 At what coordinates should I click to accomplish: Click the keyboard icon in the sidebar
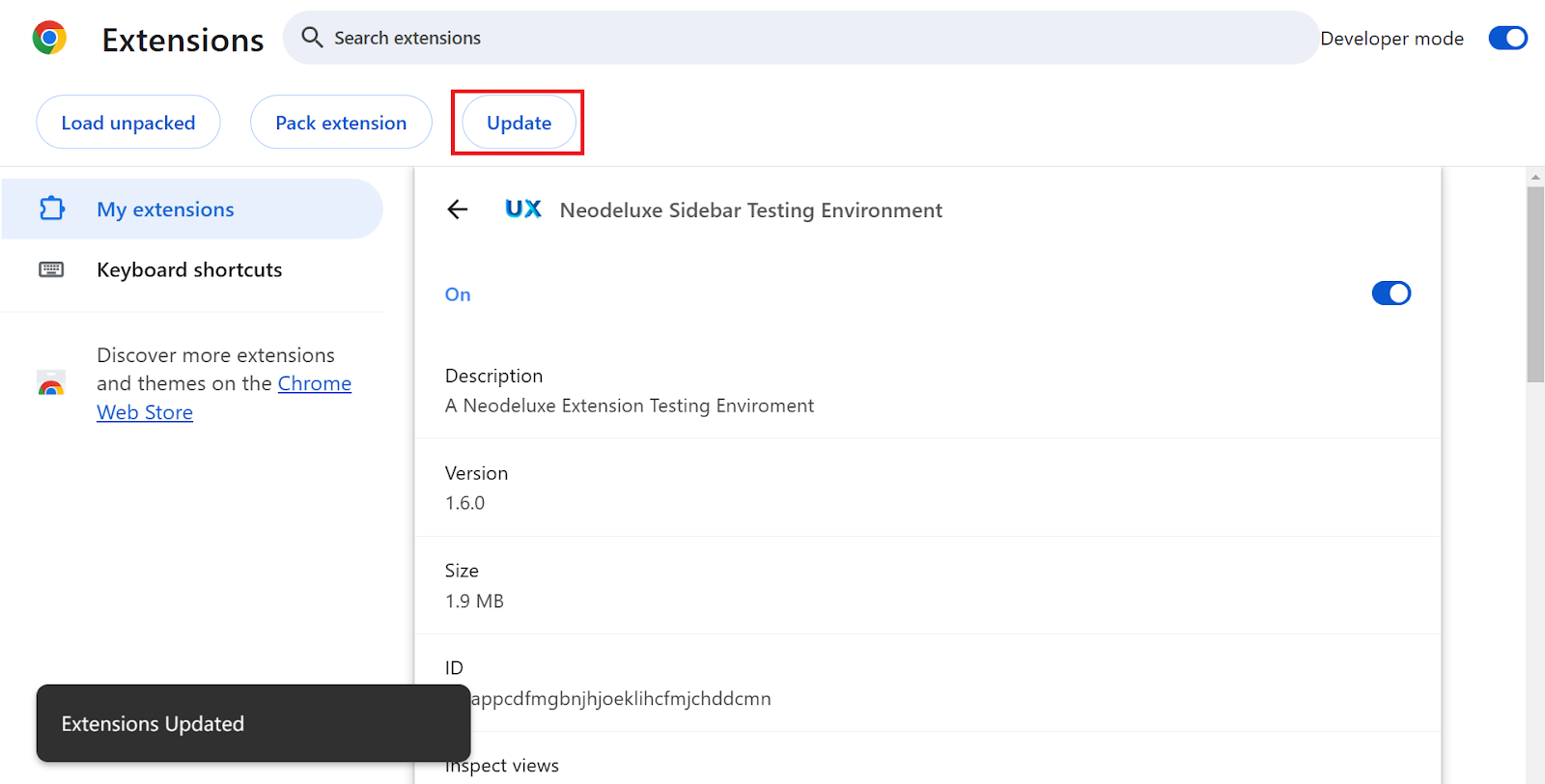(51, 269)
